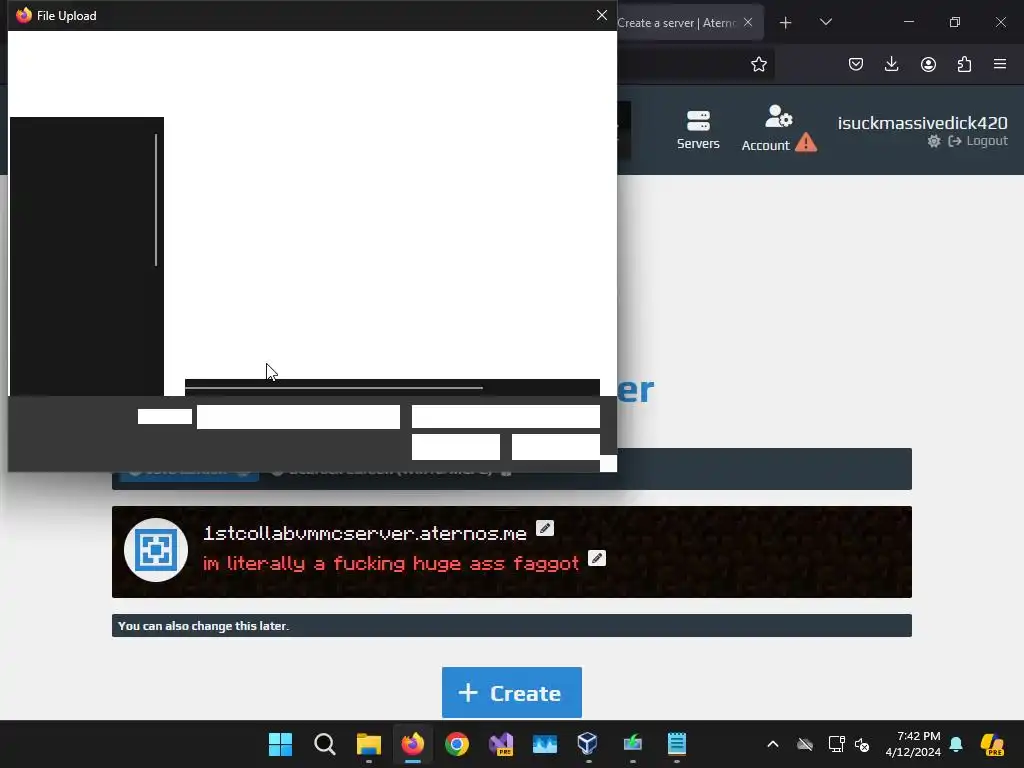Open the muted volume icon in tray
1024x768 pixels.
click(862, 744)
